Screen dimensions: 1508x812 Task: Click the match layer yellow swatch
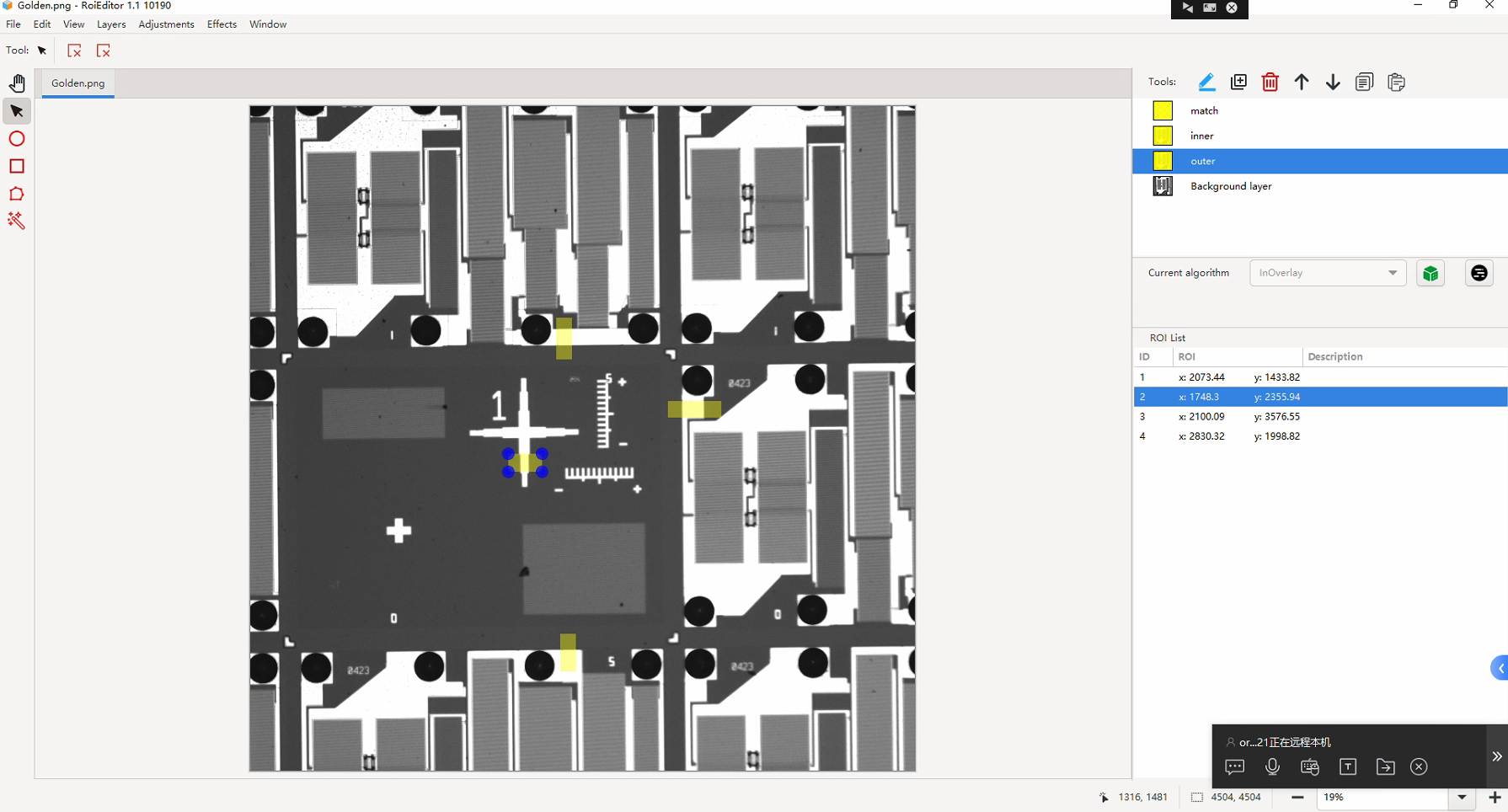(x=1163, y=110)
